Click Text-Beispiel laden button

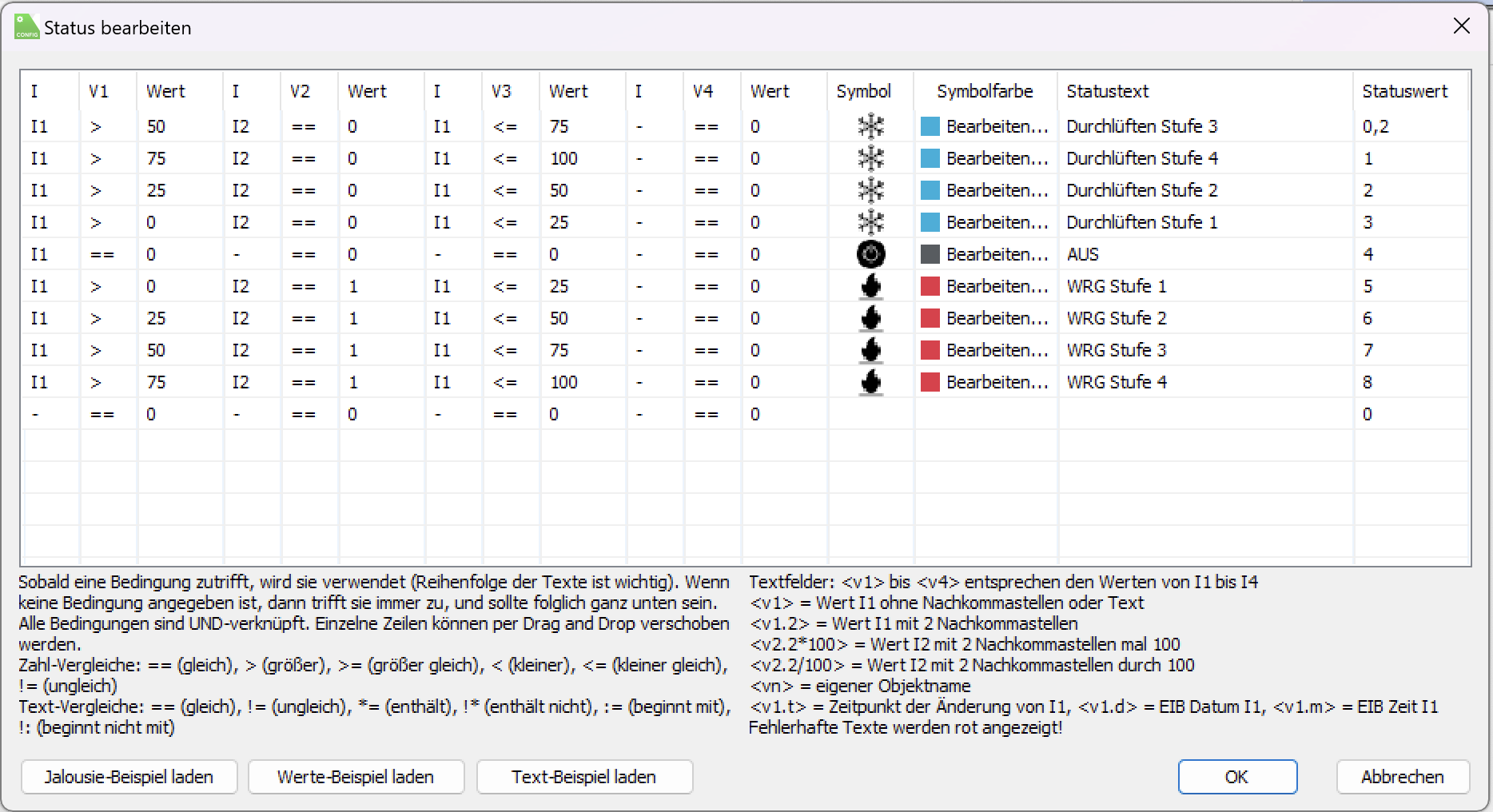585,777
